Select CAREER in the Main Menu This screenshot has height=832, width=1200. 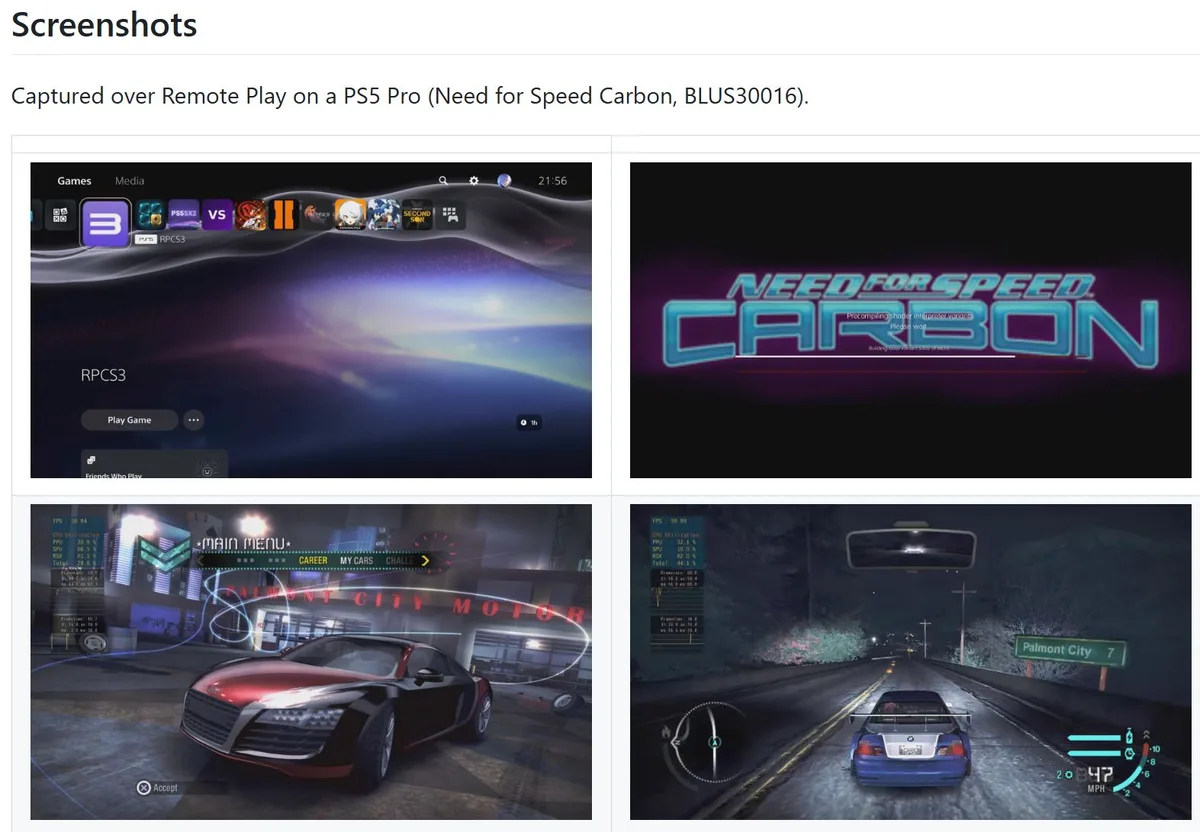(313, 561)
